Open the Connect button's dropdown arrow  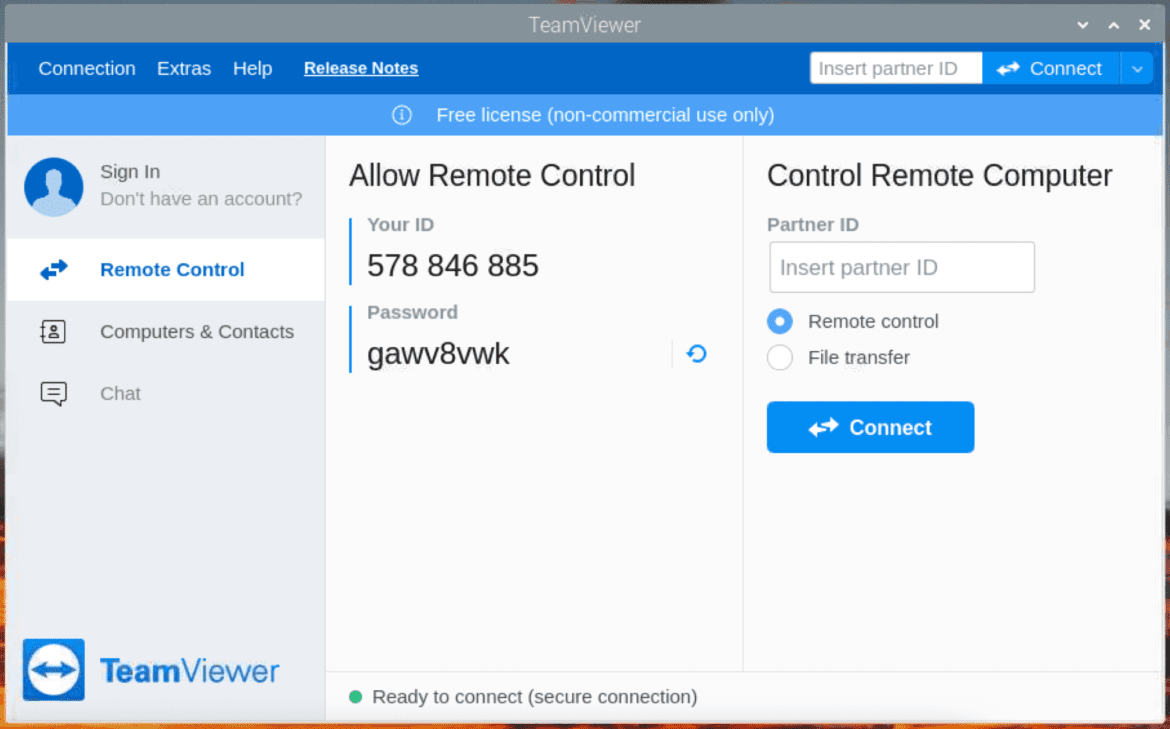tap(1137, 68)
